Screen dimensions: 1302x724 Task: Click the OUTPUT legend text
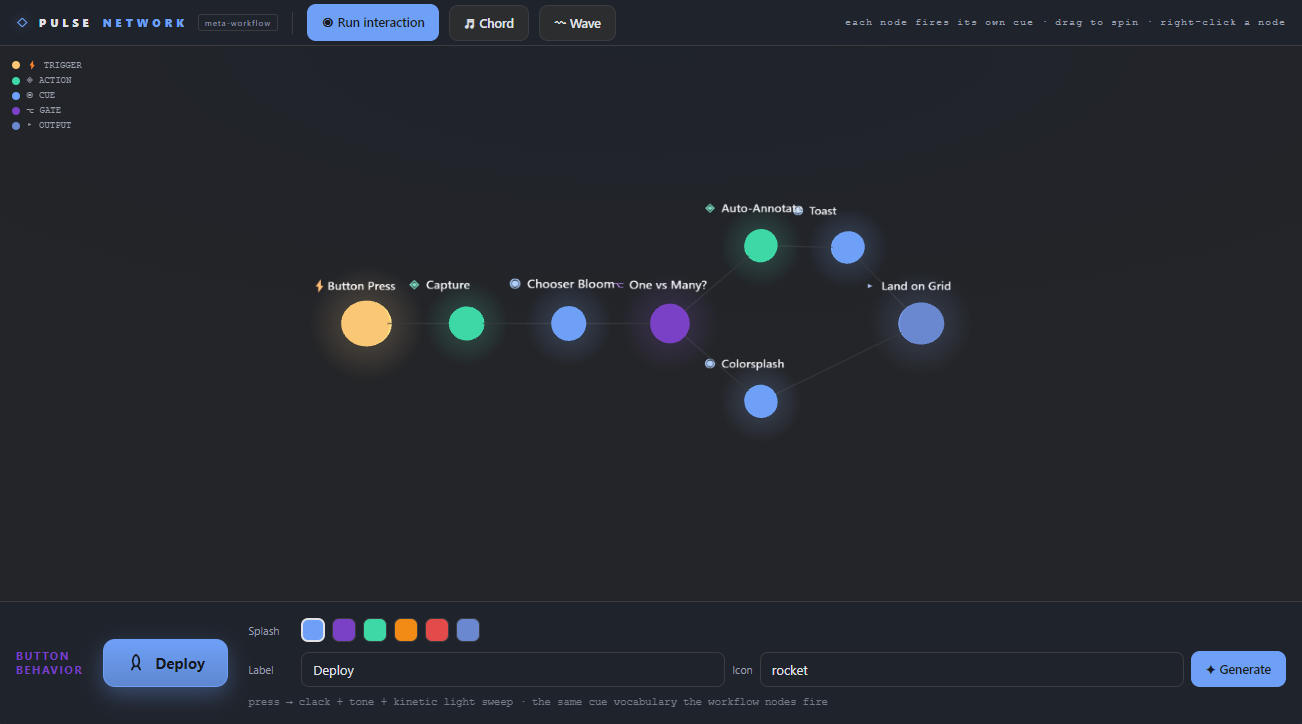[x=55, y=125]
